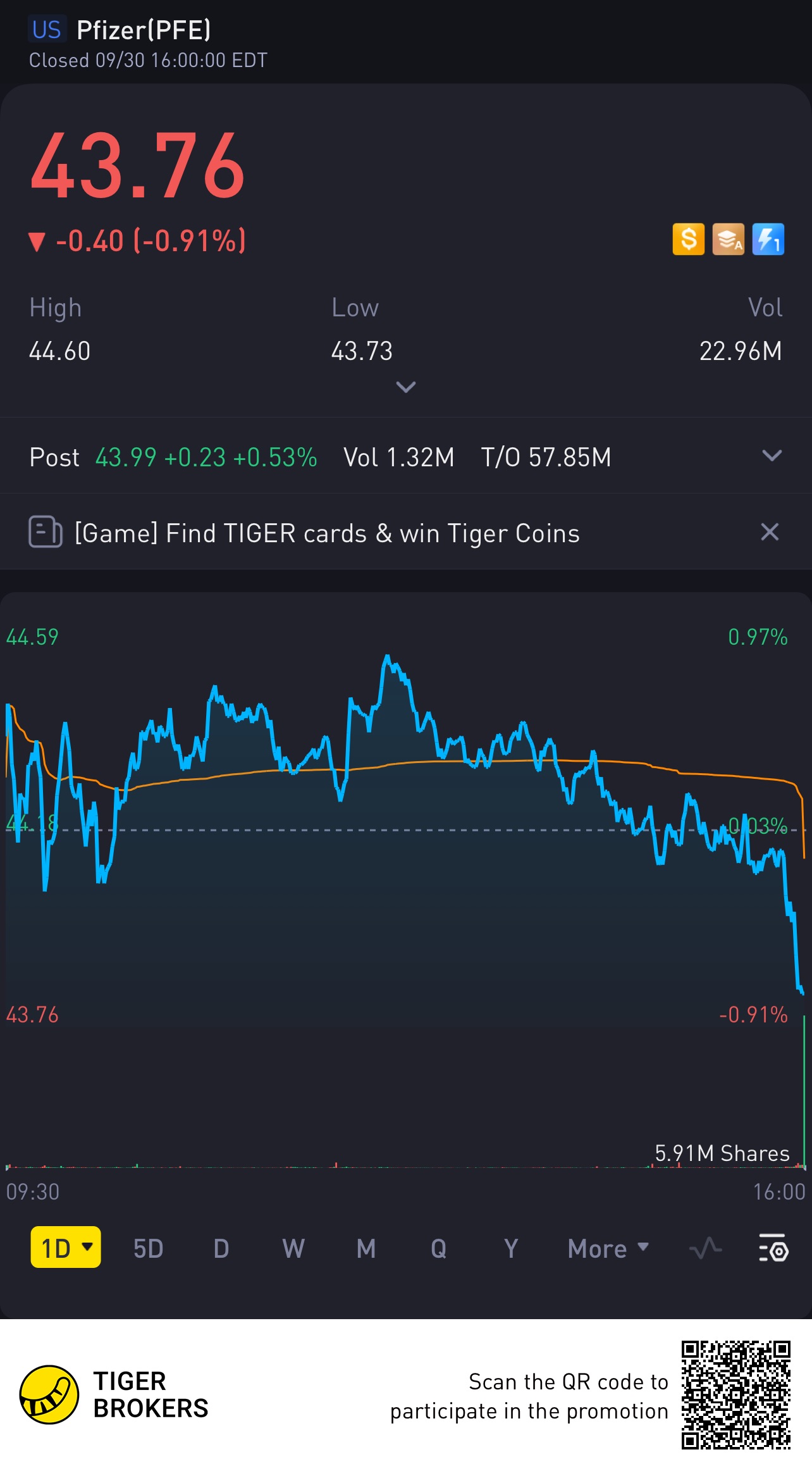Tap the 5.91M Shares volume label
Screen dimensions: 812x1471
click(x=722, y=1153)
